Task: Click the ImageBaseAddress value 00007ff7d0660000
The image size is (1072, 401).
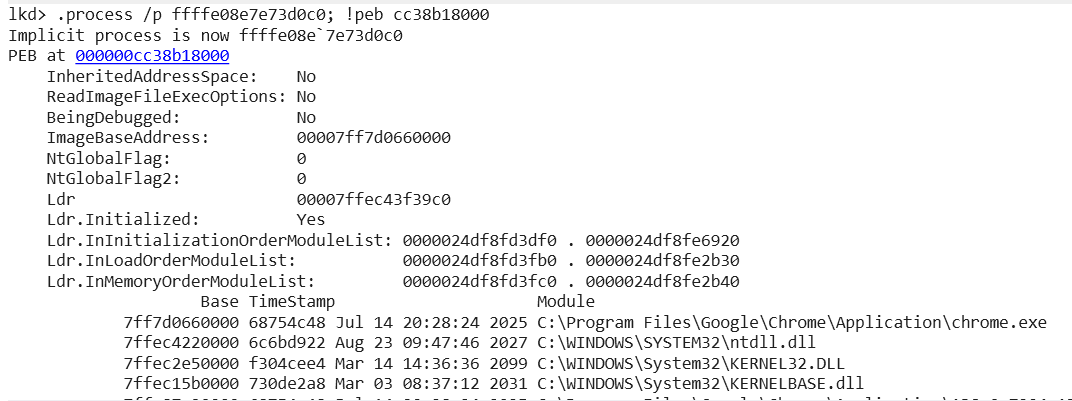Action: (373, 138)
